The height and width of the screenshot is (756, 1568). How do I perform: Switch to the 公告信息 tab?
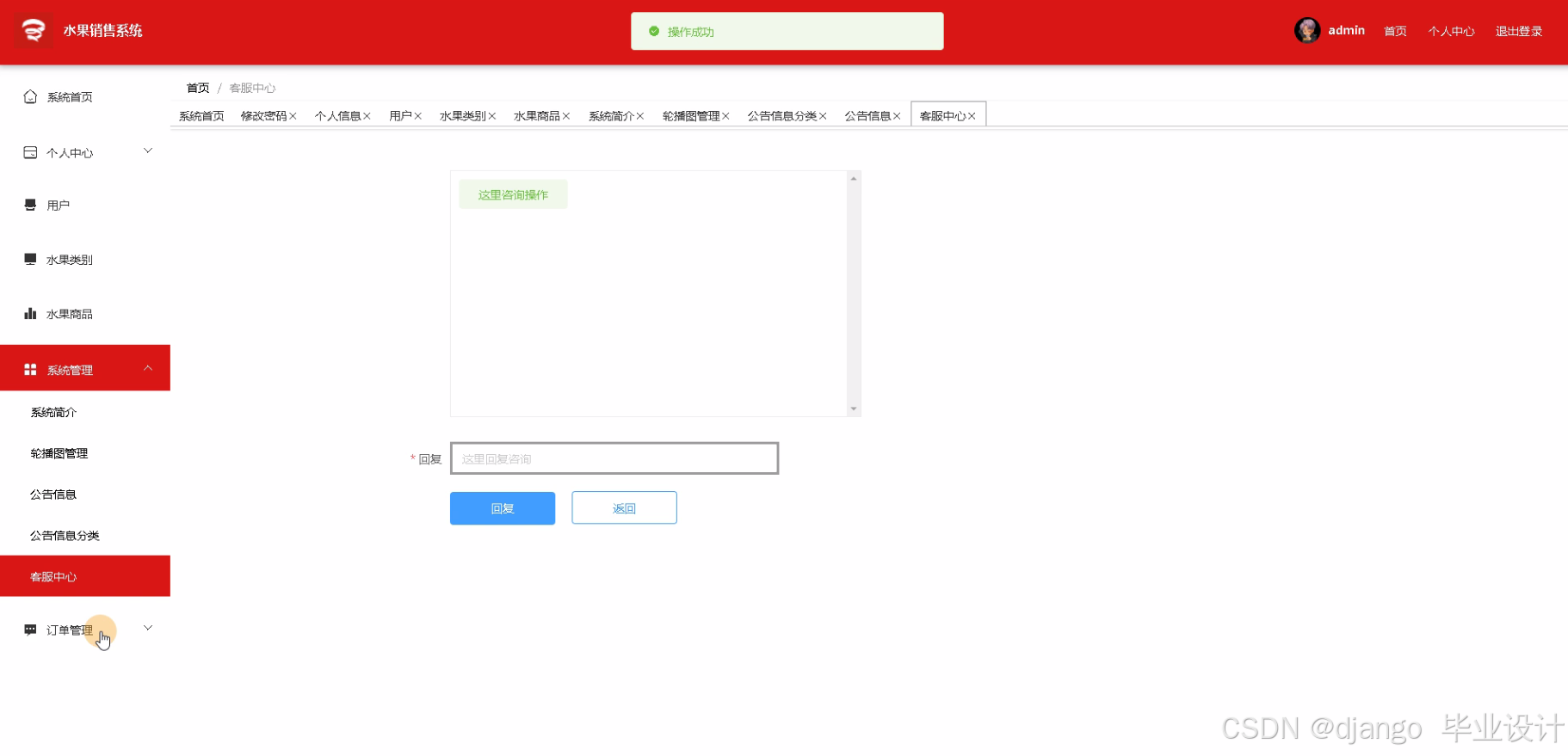[x=867, y=116]
